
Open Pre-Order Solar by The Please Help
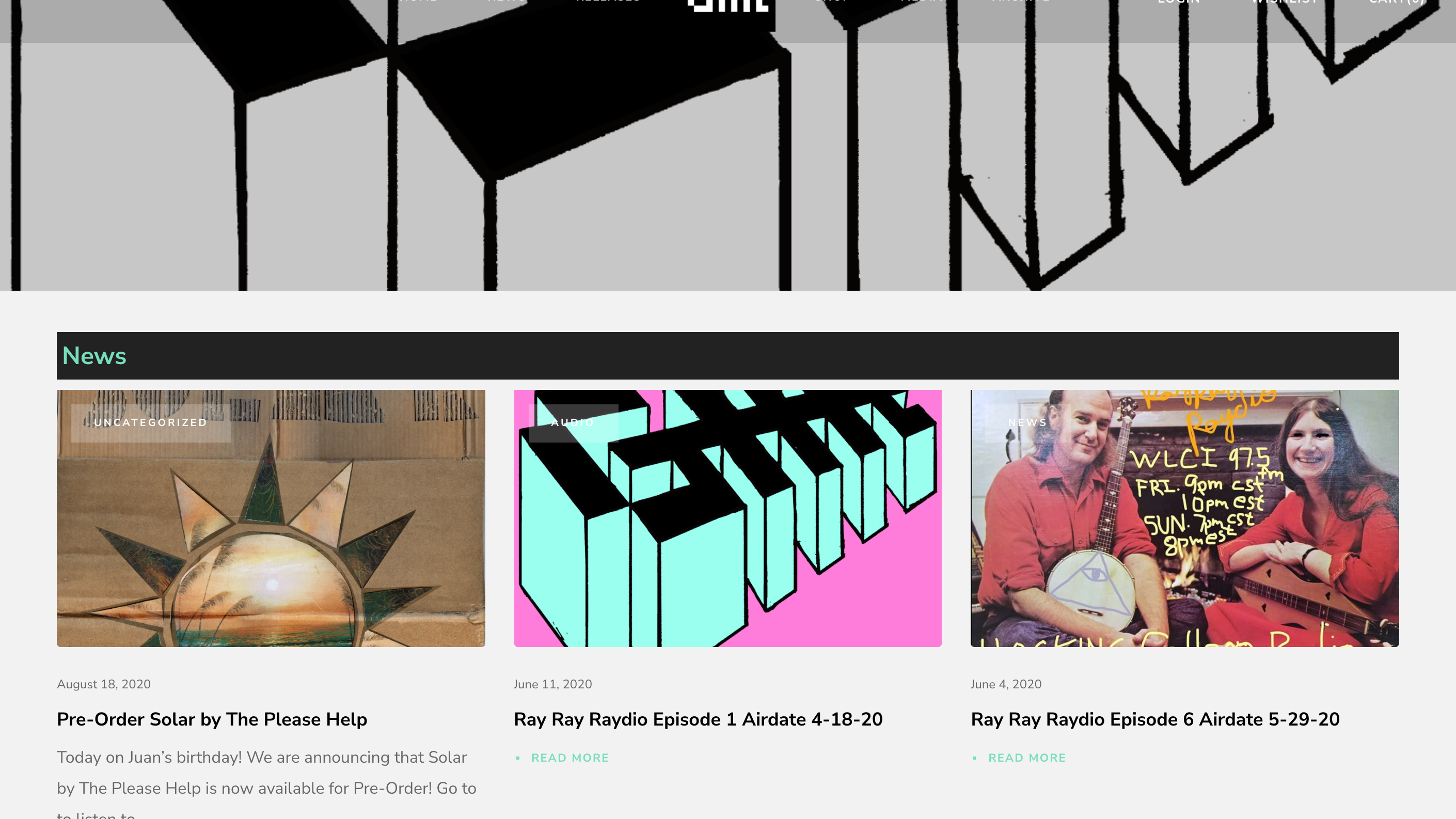(212, 719)
